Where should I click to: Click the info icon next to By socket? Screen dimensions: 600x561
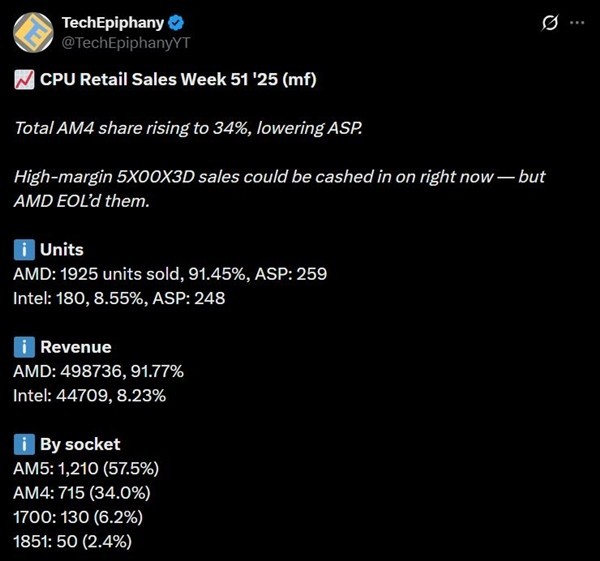(23, 444)
